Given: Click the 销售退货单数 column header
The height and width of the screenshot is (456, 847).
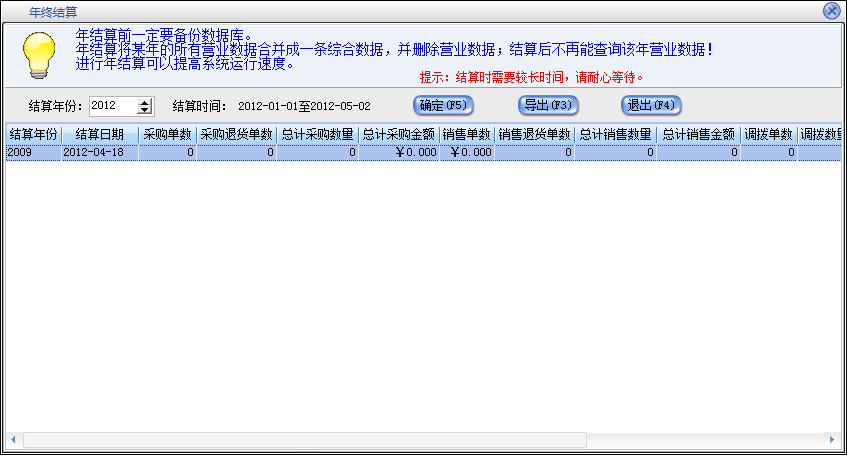Looking at the screenshot, I should pos(534,134).
